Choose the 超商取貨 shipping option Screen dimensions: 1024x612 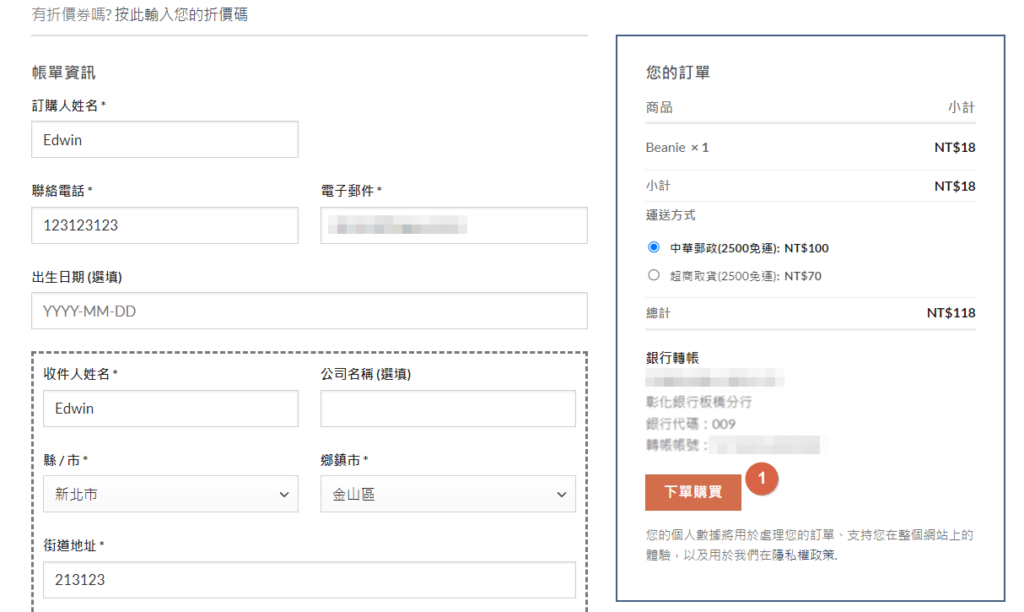click(654, 275)
